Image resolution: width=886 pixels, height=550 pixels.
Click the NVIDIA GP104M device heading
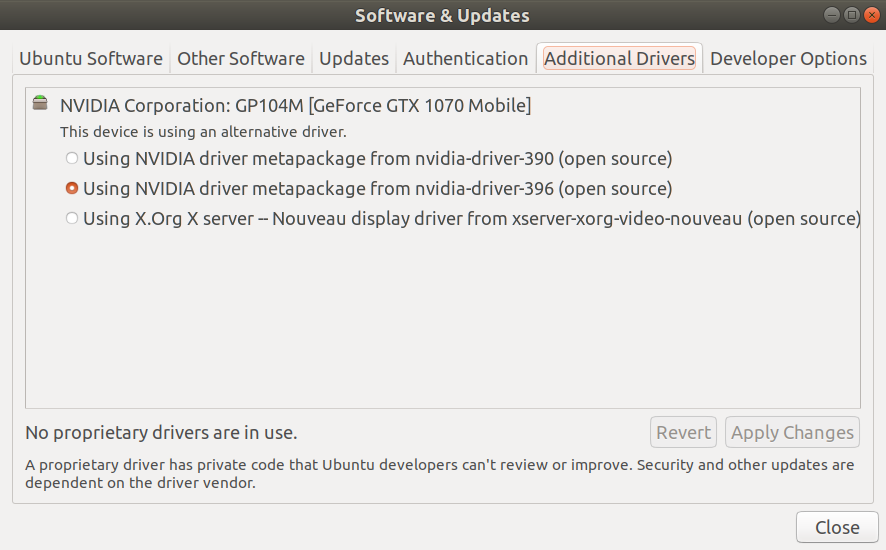coord(295,105)
